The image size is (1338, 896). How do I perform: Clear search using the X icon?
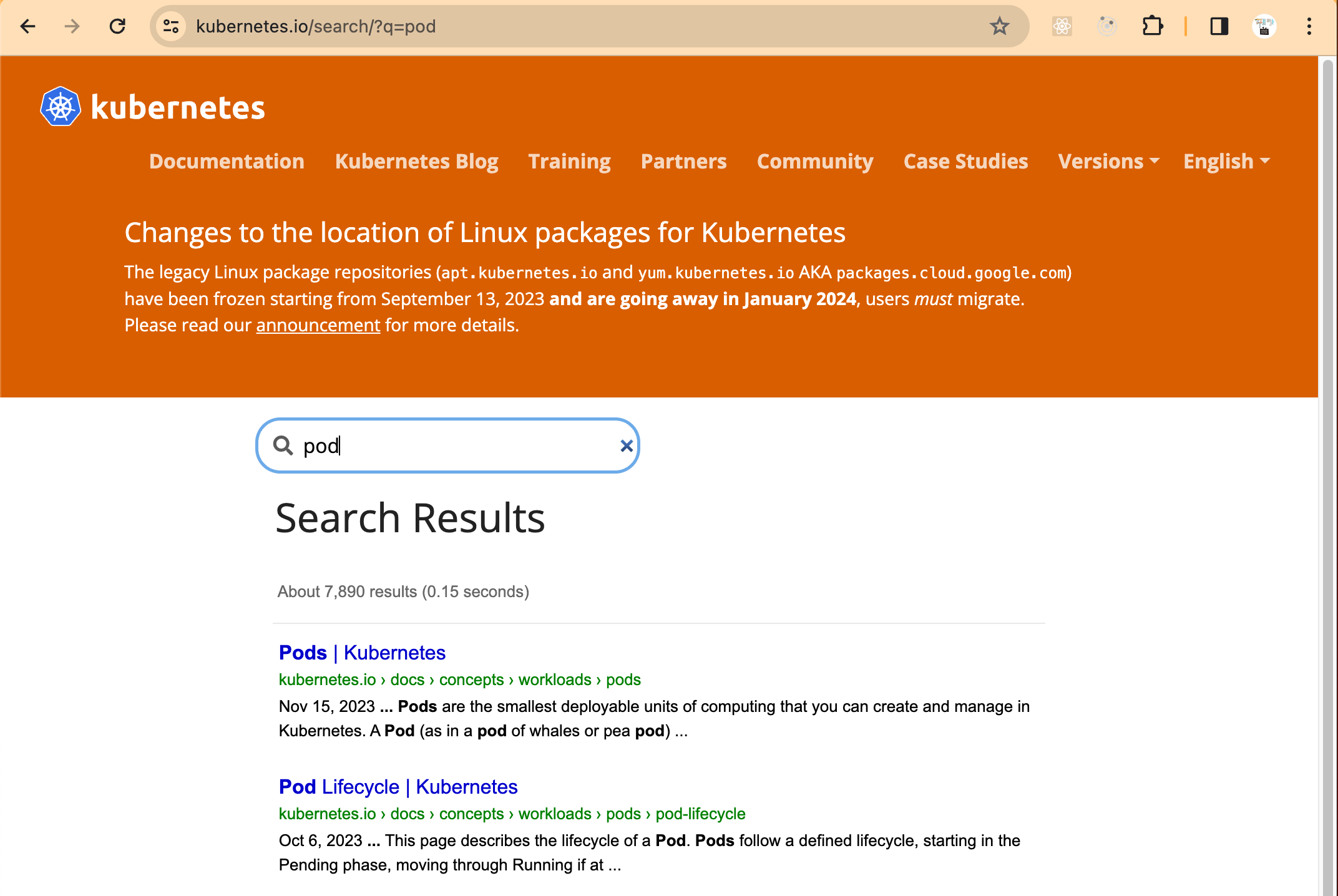tap(627, 446)
